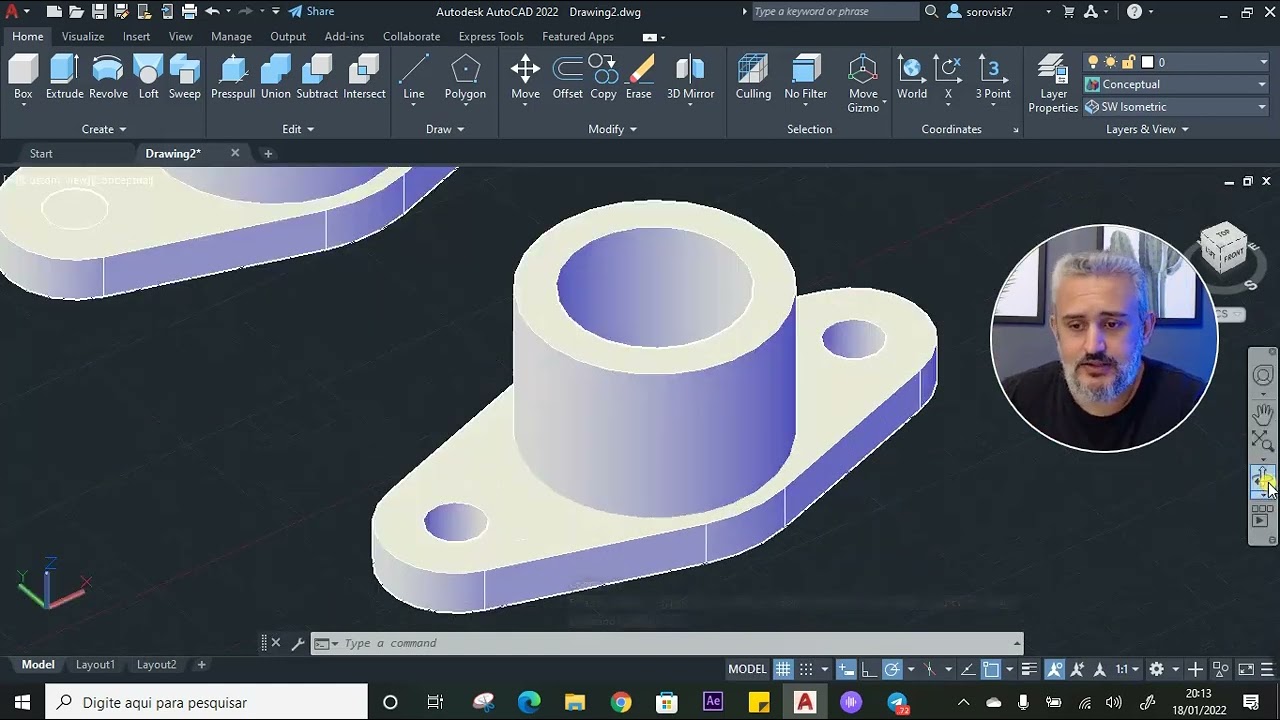Open the Manage ribbon tab
Screen dimensions: 1280x720
click(231, 36)
